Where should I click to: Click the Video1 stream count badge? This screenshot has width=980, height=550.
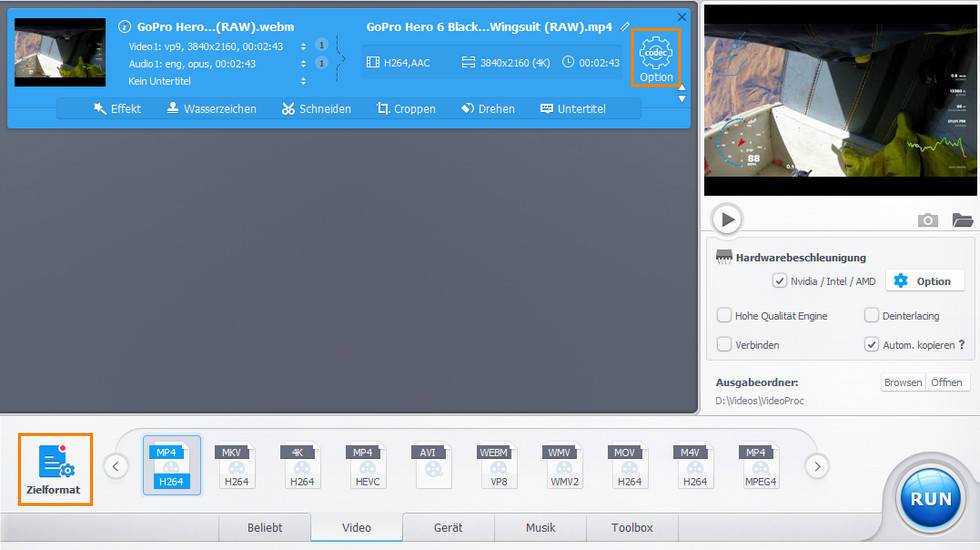(x=321, y=45)
